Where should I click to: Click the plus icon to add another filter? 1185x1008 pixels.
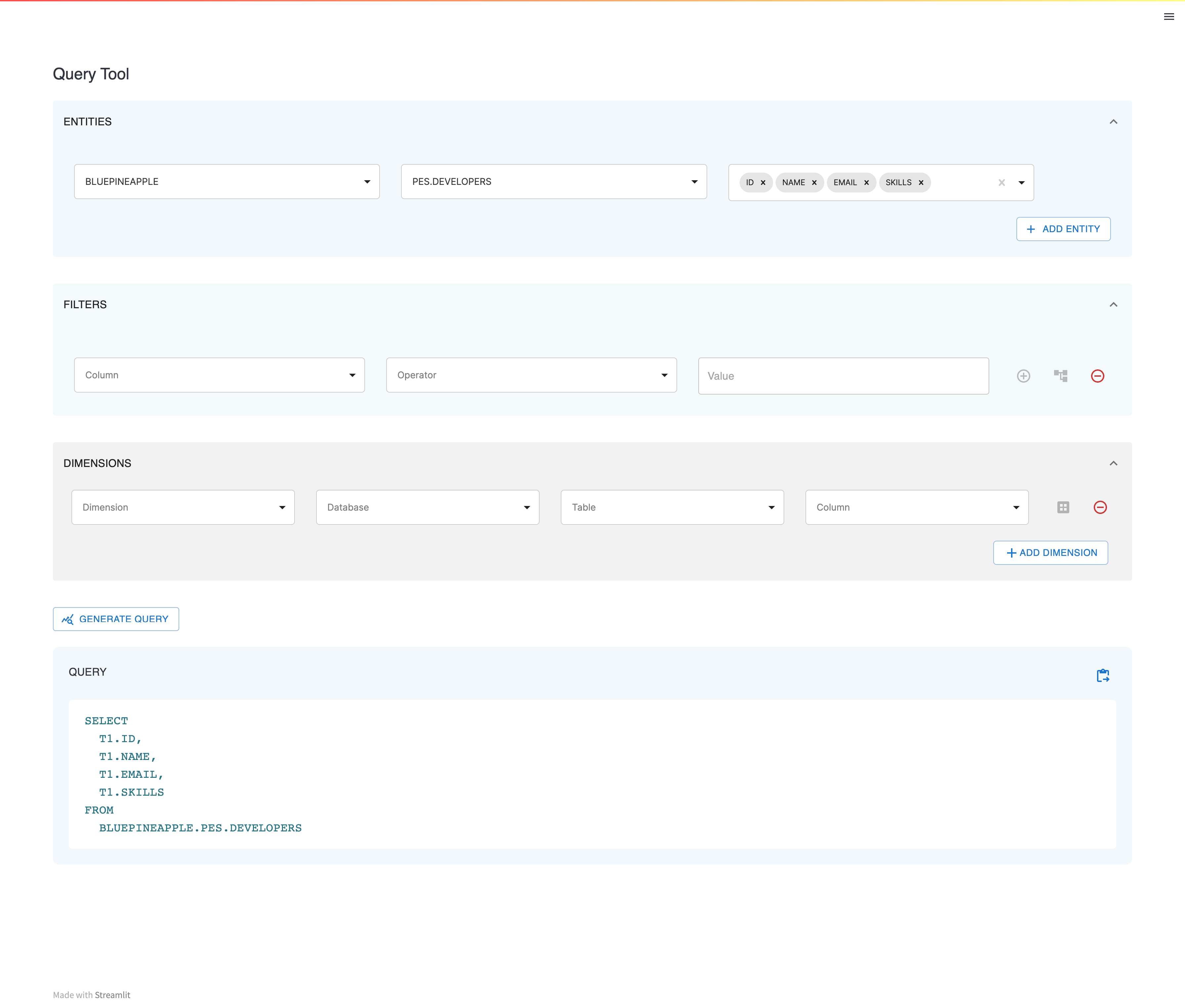click(x=1024, y=375)
